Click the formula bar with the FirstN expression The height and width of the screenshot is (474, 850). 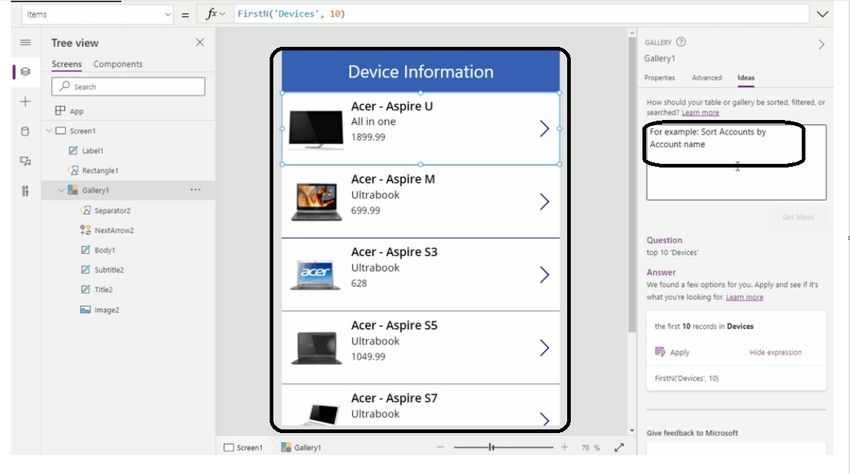[x=520, y=14]
